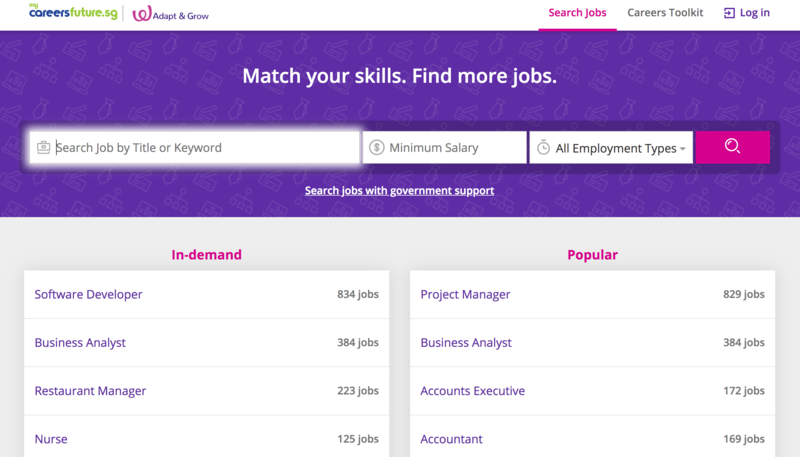The image size is (800, 457).
Task: Click the MyCareersFuture.sg logo
Action: pos(71,13)
